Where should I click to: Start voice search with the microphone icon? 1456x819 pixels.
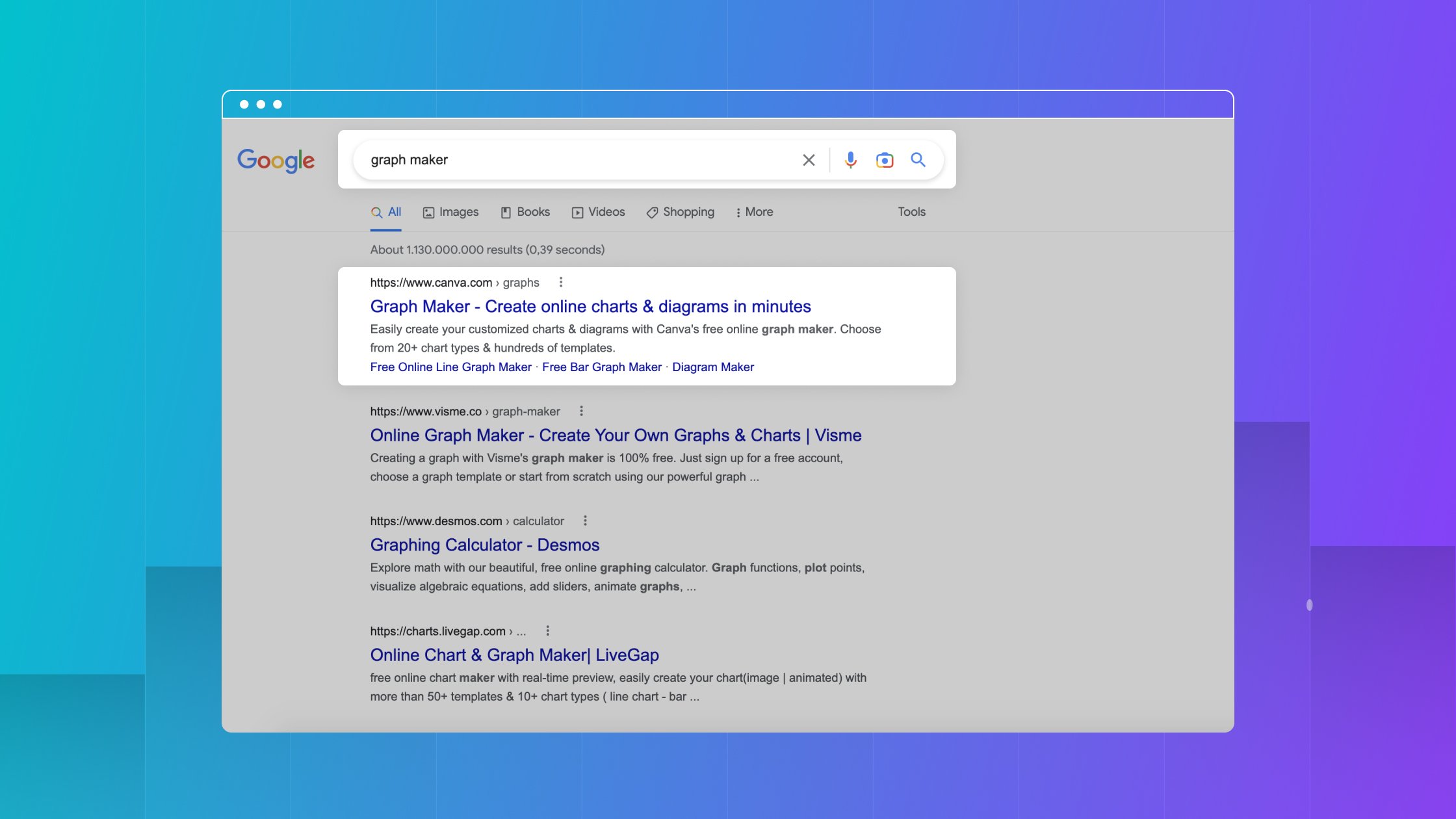coord(850,160)
